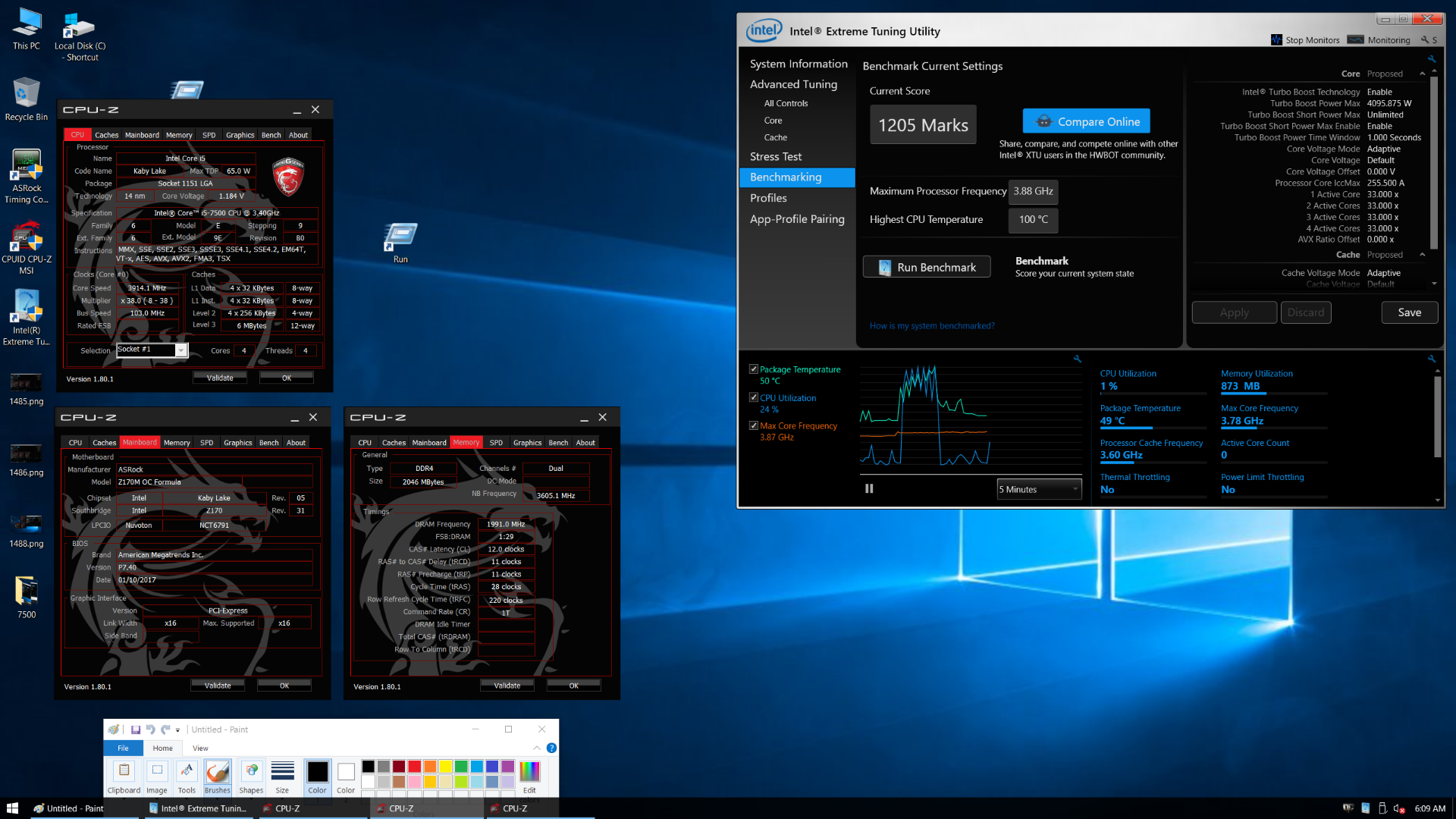Select Profiles in XTU sidebar
This screenshot has width=1456, height=819.
(x=768, y=198)
